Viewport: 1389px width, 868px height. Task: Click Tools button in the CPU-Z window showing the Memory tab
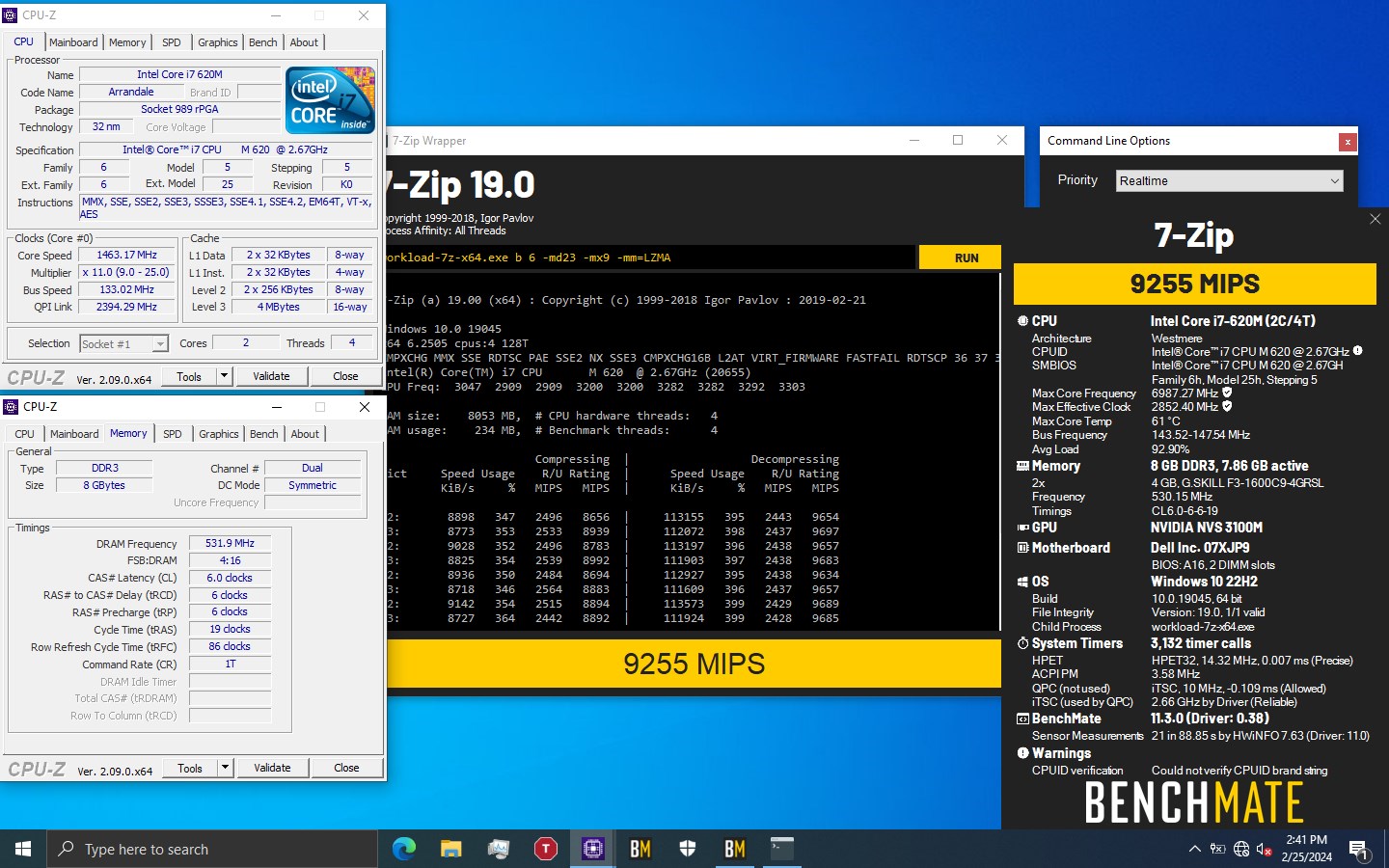click(x=190, y=768)
